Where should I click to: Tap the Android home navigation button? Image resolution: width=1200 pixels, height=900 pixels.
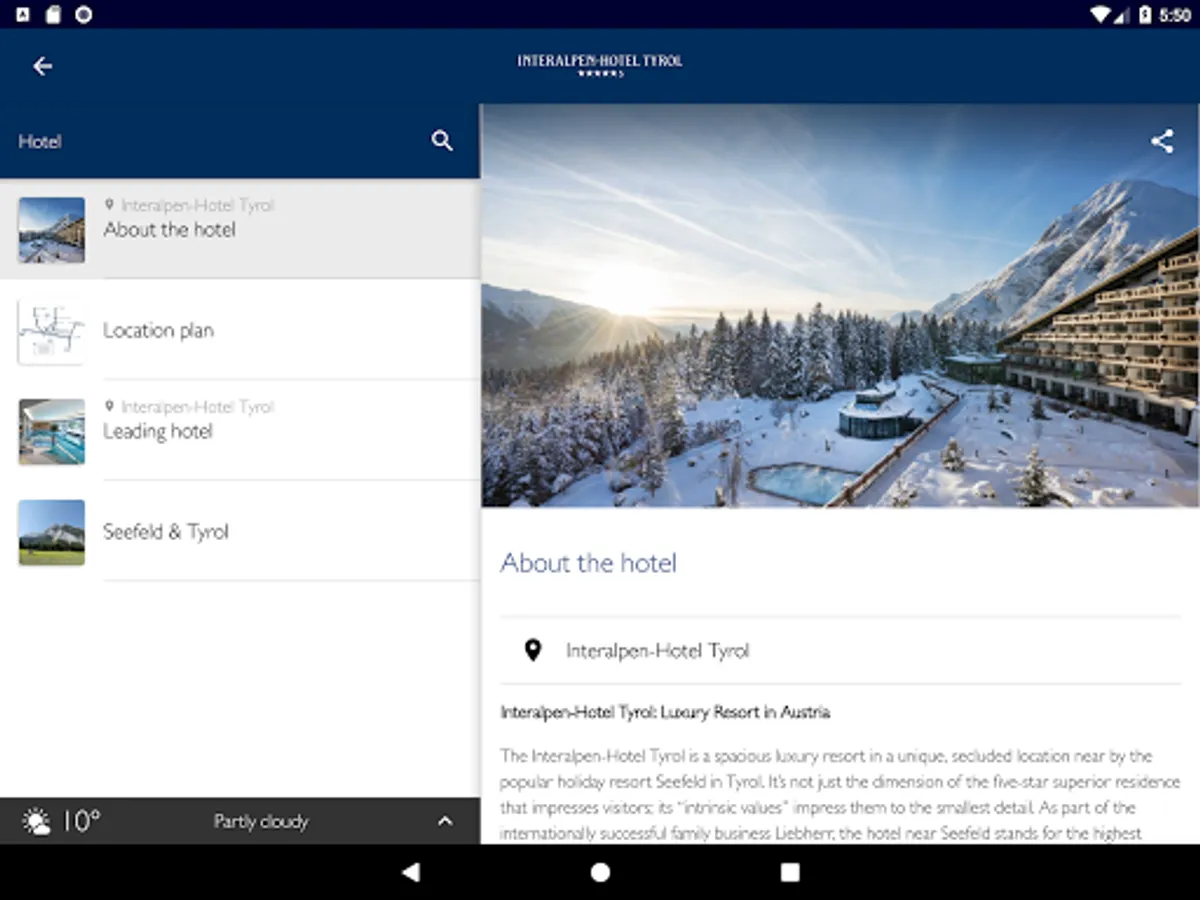600,872
